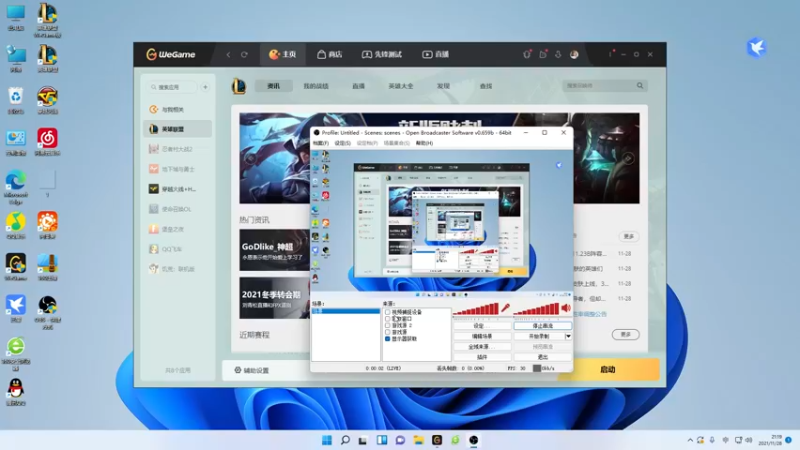
Task: Go to the previous banner slide
Action: pyautogui.click(x=251, y=158)
